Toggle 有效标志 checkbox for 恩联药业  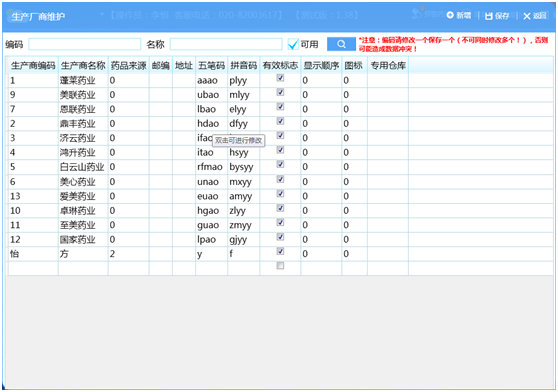(280, 106)
